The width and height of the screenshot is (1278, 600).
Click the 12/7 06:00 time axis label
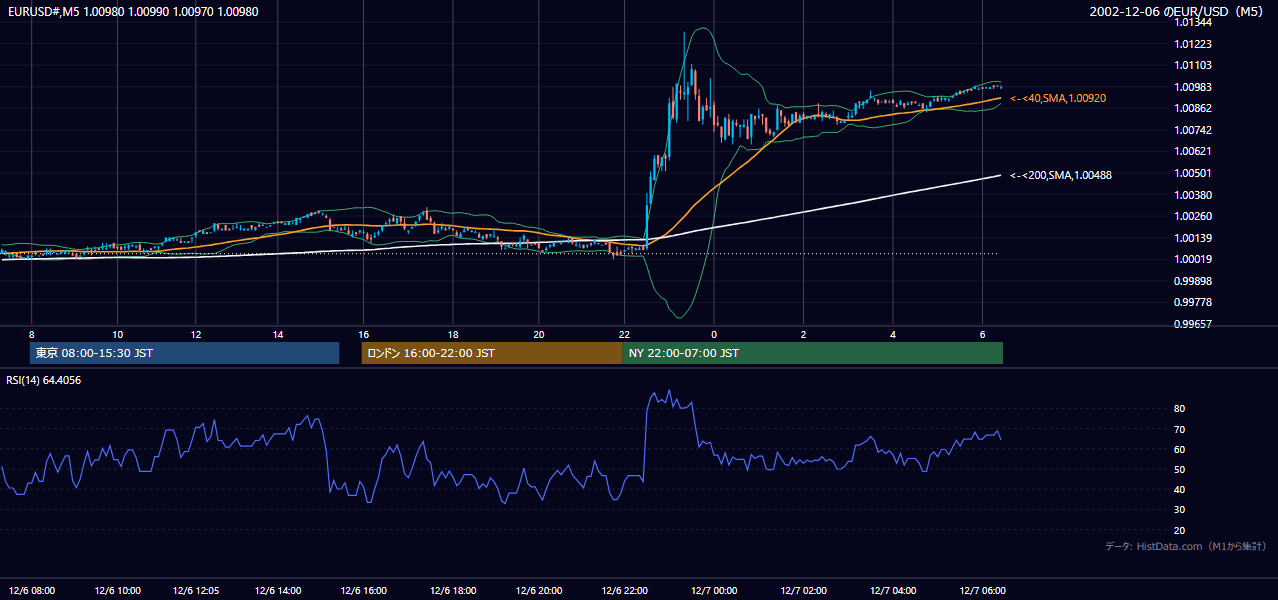click(981, 590)
